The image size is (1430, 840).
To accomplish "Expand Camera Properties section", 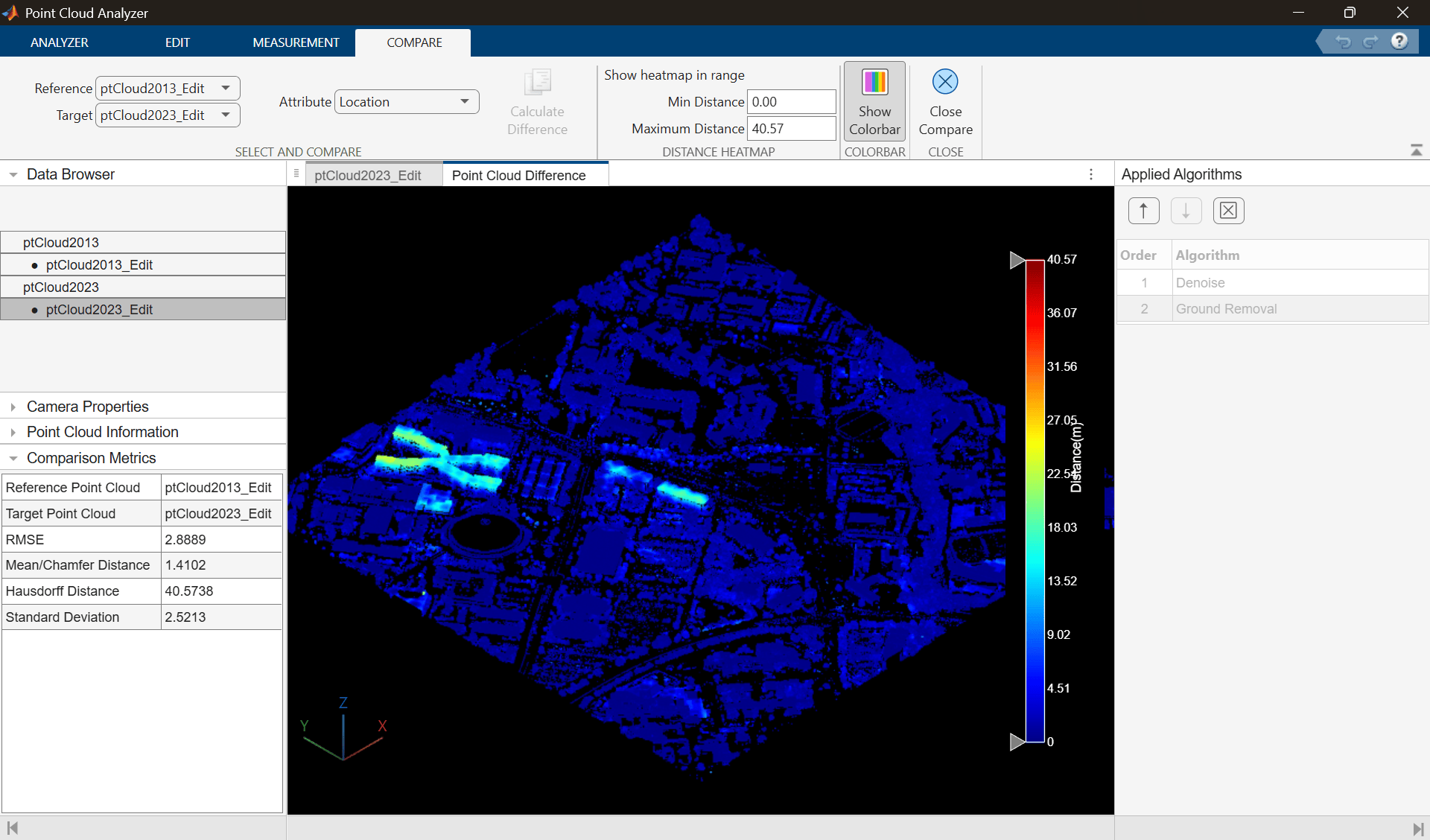I will pyautogui.click(x=13, y=407).
